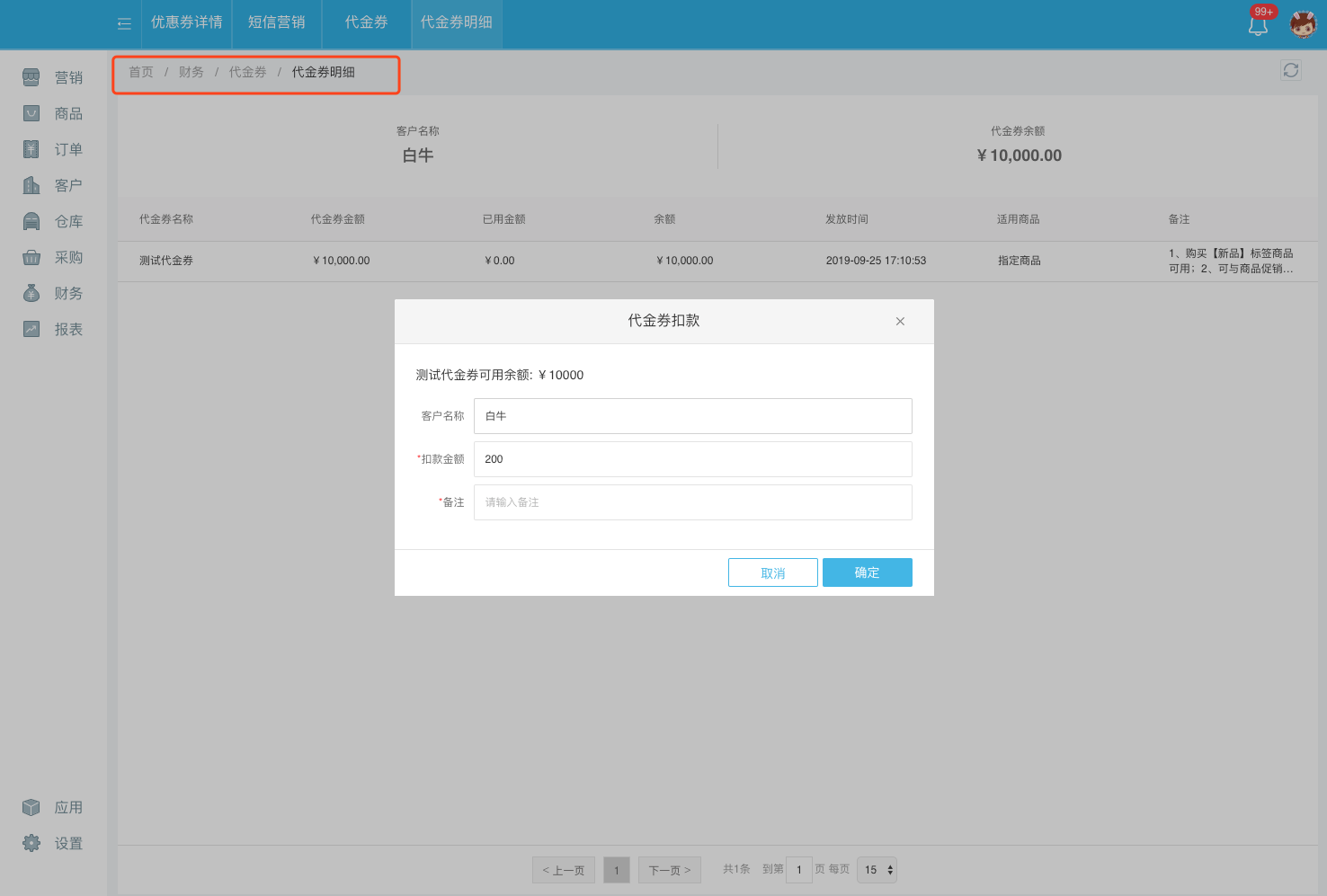The height and width of the screenshot is (896, 1327).
Task: Click the refresh icon at top right
Action: [1291, 70]
